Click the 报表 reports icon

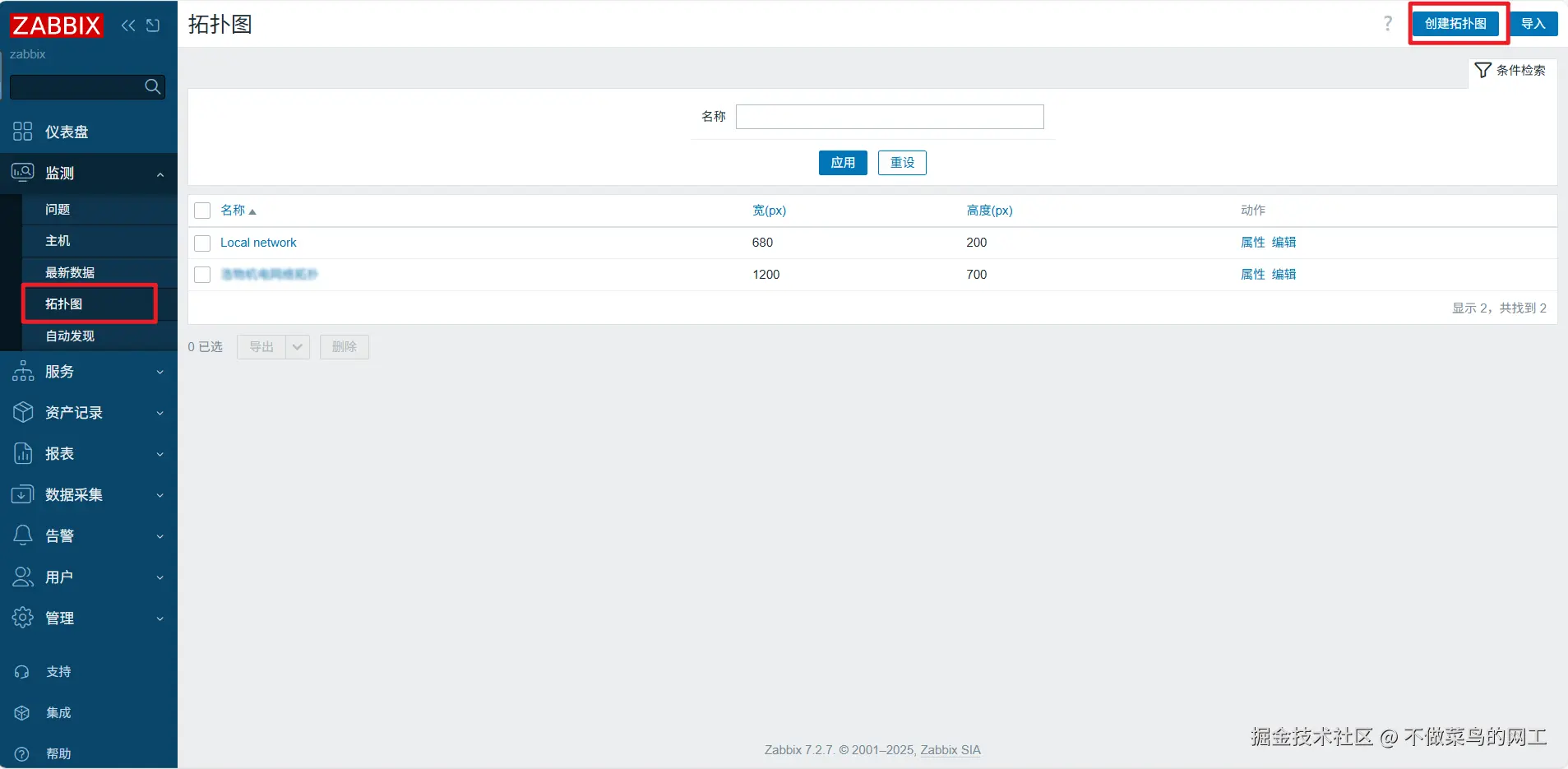point(23,453)
